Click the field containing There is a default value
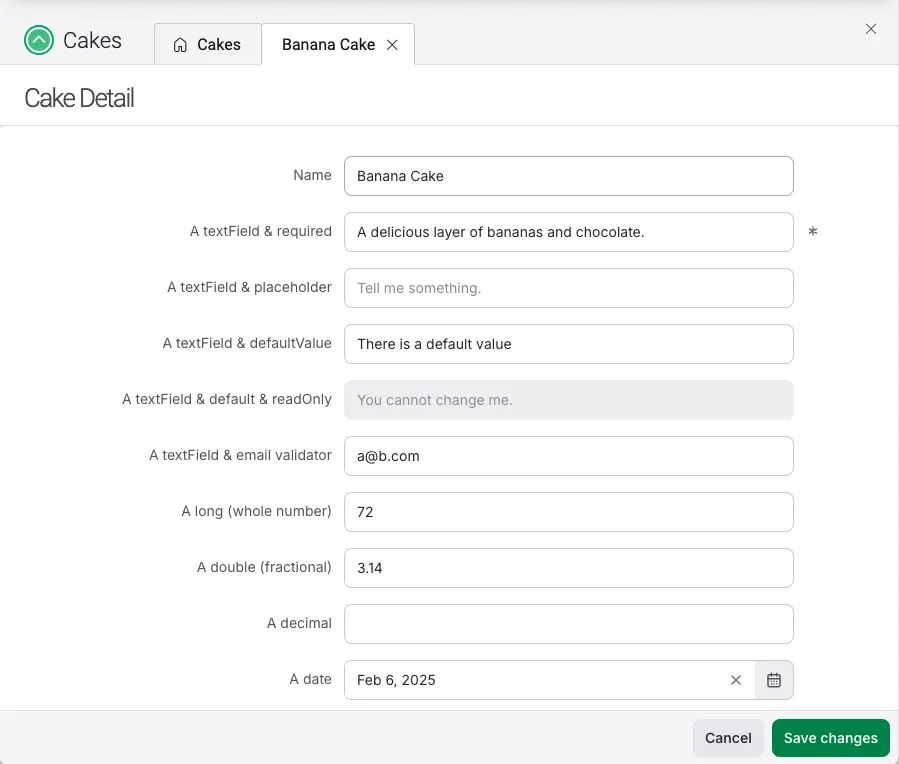Image resolution: width=899 pixels, height=764 pixels. pyautogui.click(x=568, y=344)
